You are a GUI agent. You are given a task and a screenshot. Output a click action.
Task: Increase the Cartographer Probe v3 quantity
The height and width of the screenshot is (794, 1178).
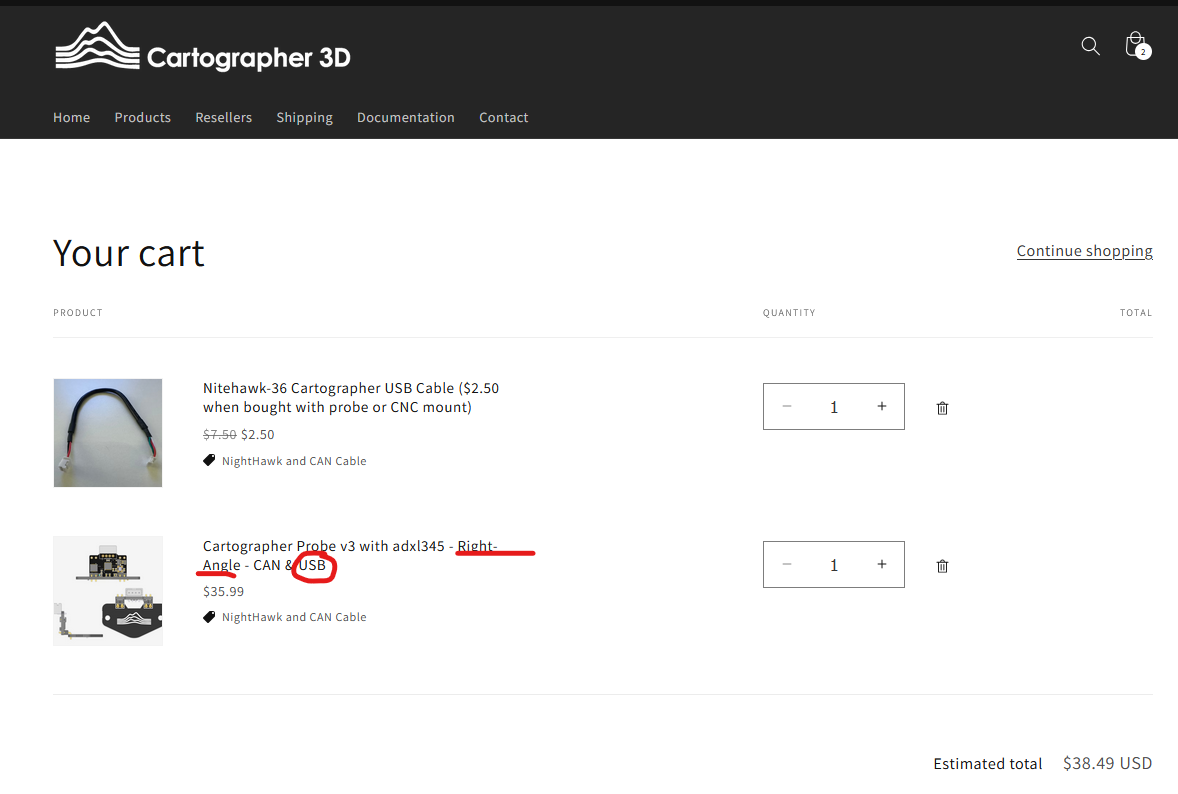[881, 564]
